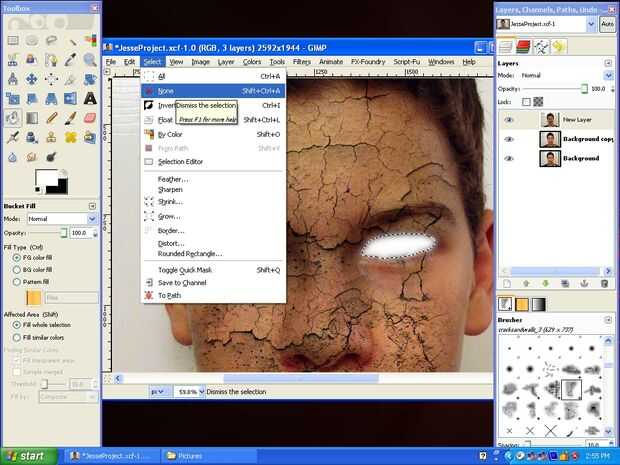
Task: Select the Blur/Sharpen tool
Action: coord(13,157)
